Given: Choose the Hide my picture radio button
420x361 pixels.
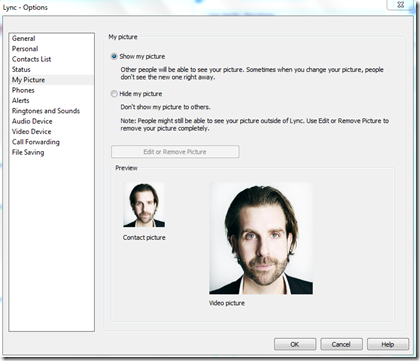Looking at the screenshot, I should tap(114, 94).
